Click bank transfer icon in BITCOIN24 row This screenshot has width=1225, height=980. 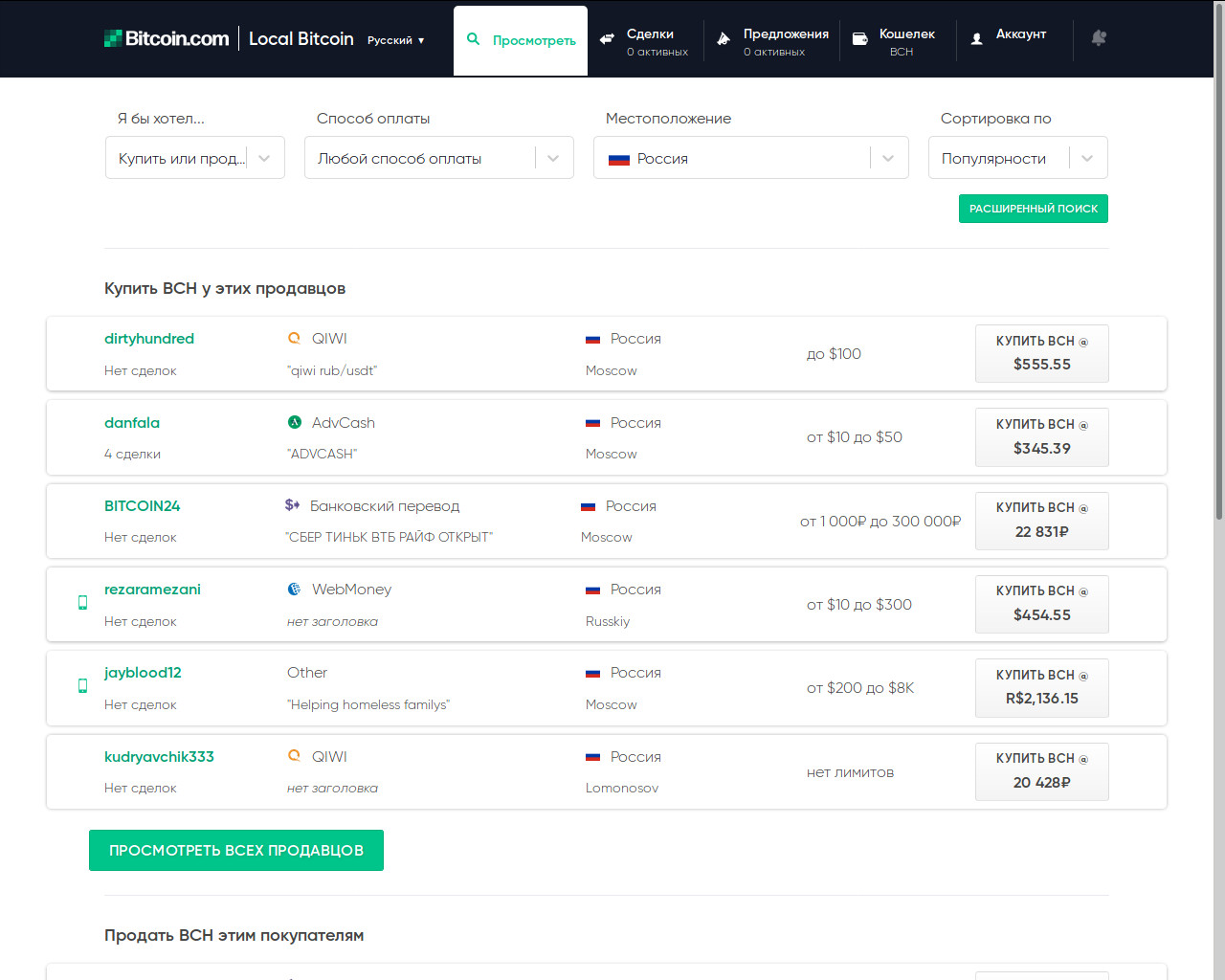(293, 505)
